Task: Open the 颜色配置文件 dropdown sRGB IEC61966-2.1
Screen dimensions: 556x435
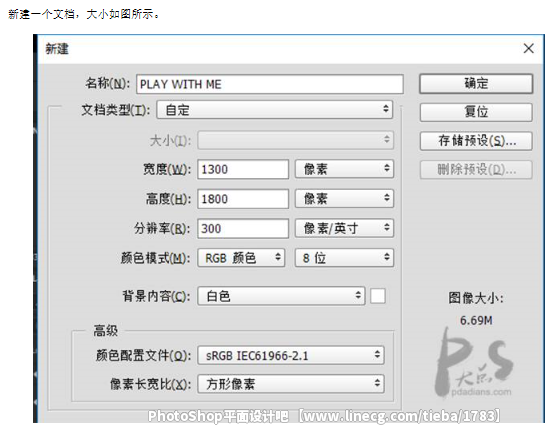Action: (291, 355)
